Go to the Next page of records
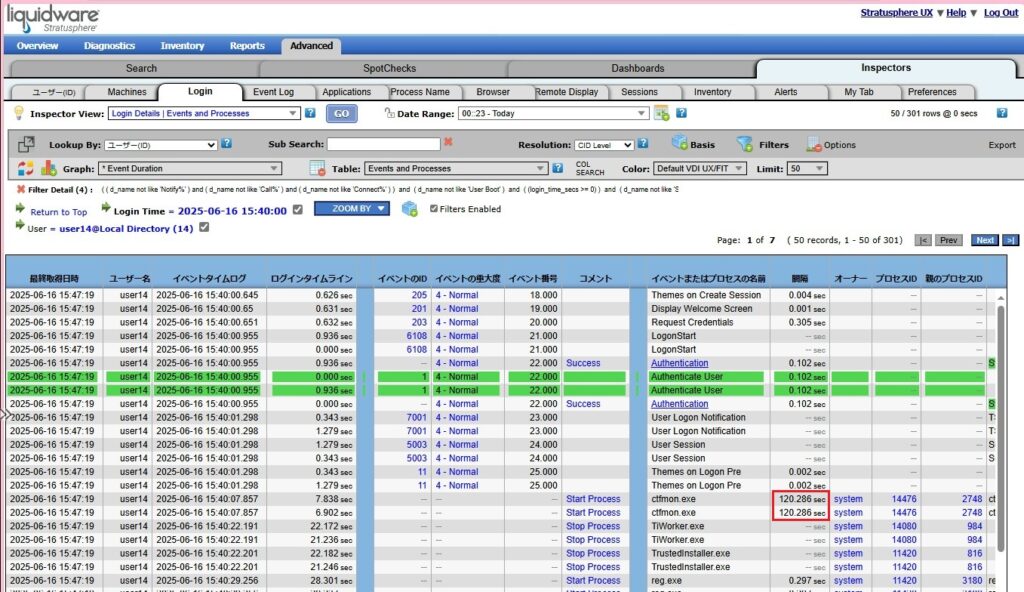1024x592 pixels. point(985,240)
